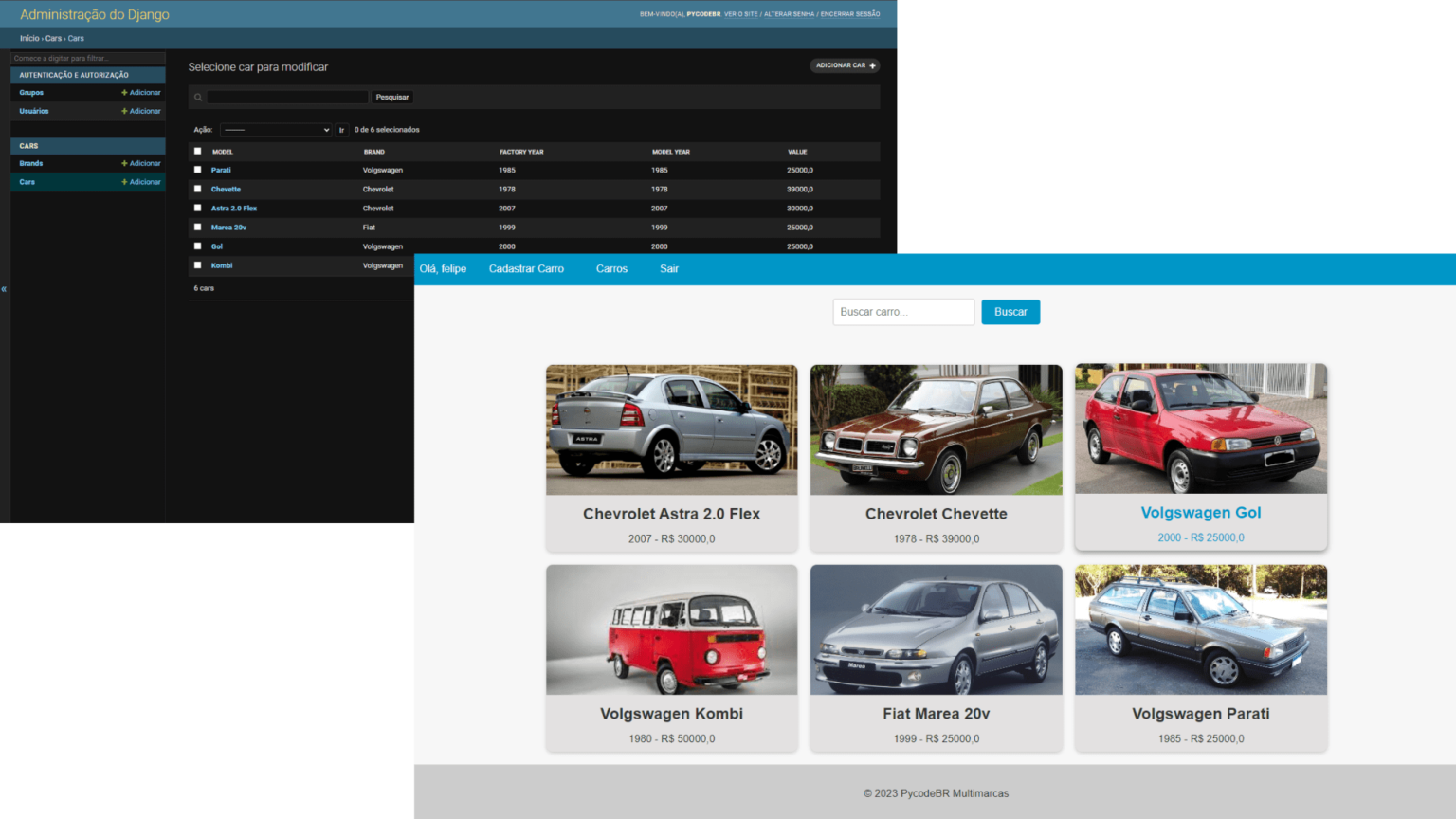Focus the Buscar carro search field

click(x=902, y=312)
